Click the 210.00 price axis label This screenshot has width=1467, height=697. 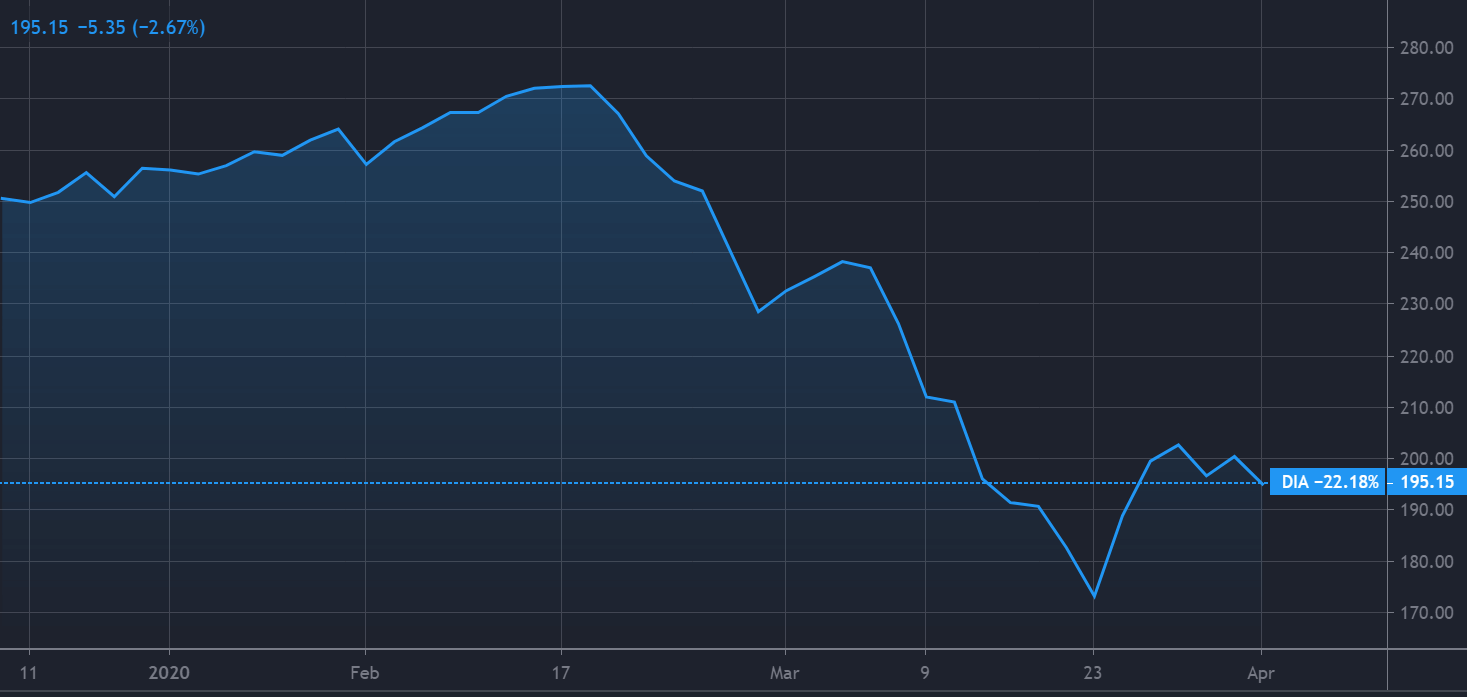point(1427,407)
